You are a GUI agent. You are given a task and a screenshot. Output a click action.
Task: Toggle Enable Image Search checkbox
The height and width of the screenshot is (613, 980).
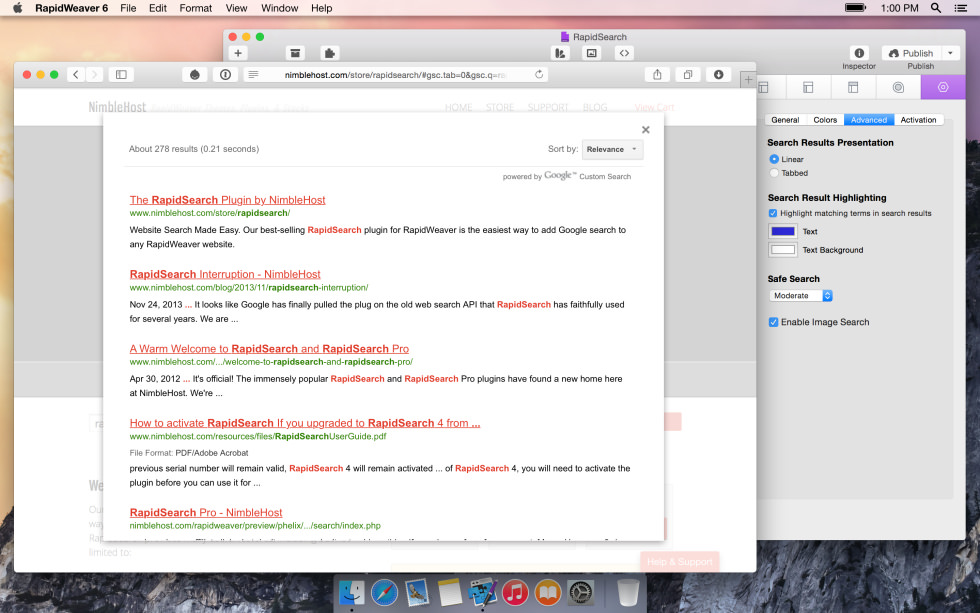point(774,322)
